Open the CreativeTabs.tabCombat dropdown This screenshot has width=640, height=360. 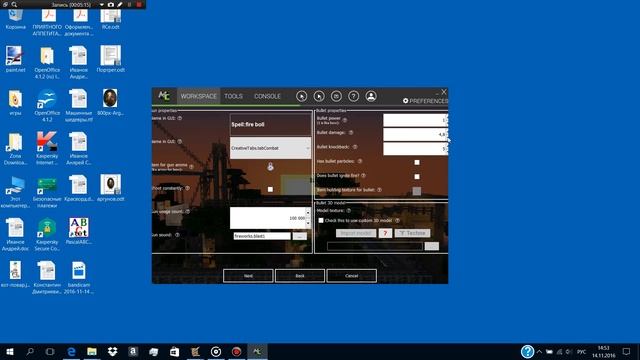tap(270, 148)
